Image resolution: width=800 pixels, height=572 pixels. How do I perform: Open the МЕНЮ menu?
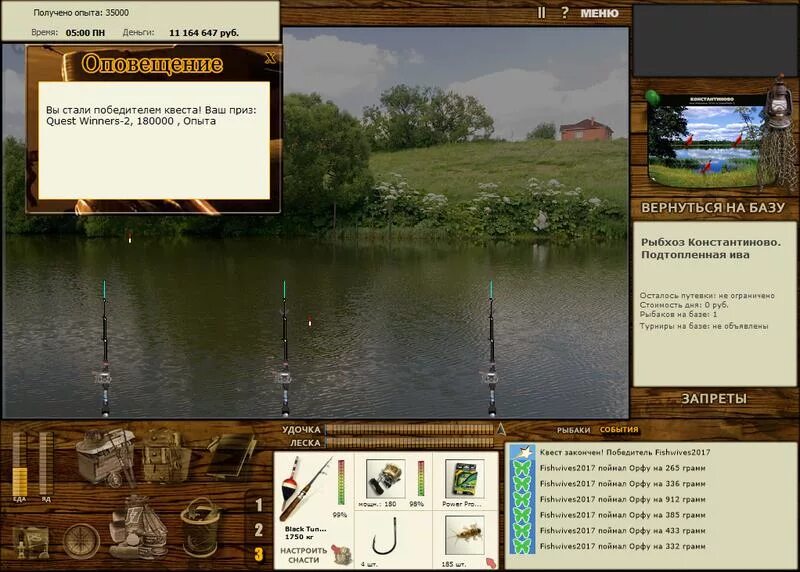tap(599, 13)
